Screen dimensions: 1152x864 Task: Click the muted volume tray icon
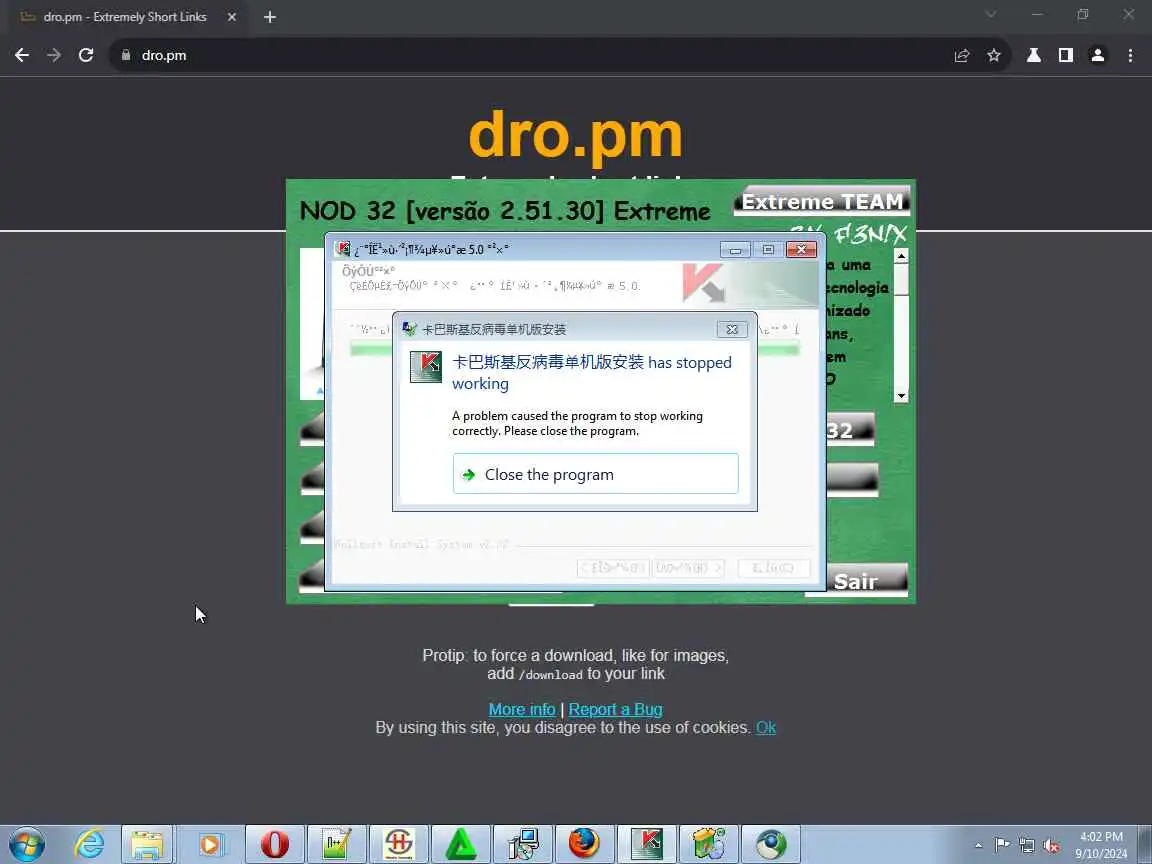pyautogui.click(x=1051, y=845)
